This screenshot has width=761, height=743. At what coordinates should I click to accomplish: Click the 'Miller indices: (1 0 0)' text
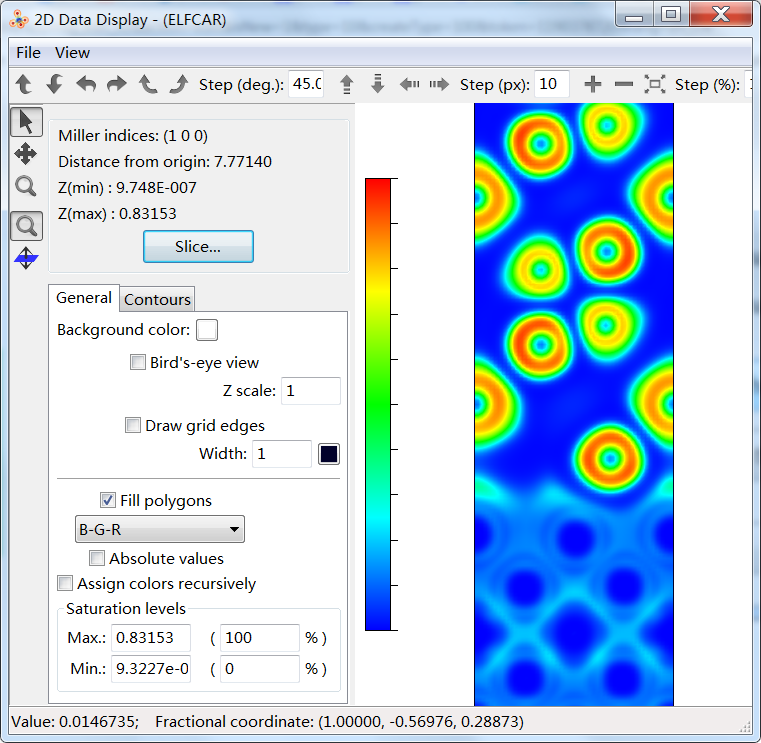[x=133, y=135]
